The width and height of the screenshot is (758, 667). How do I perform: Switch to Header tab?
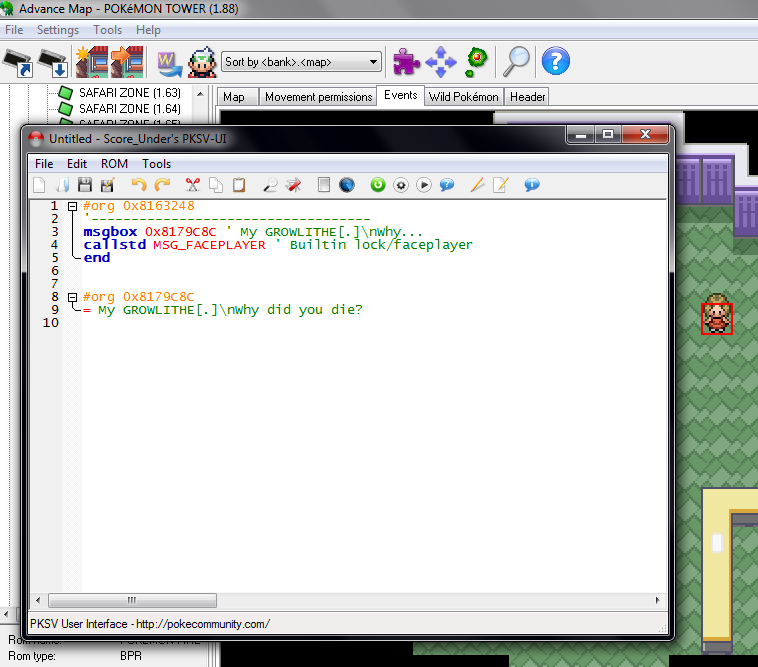pyautogui.click(x=527, y=97)
